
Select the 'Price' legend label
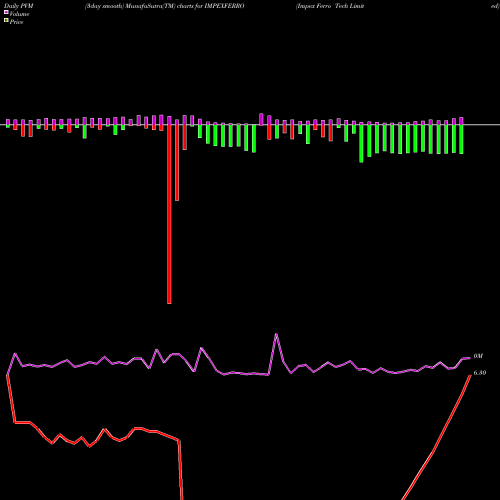coord(16,22)
